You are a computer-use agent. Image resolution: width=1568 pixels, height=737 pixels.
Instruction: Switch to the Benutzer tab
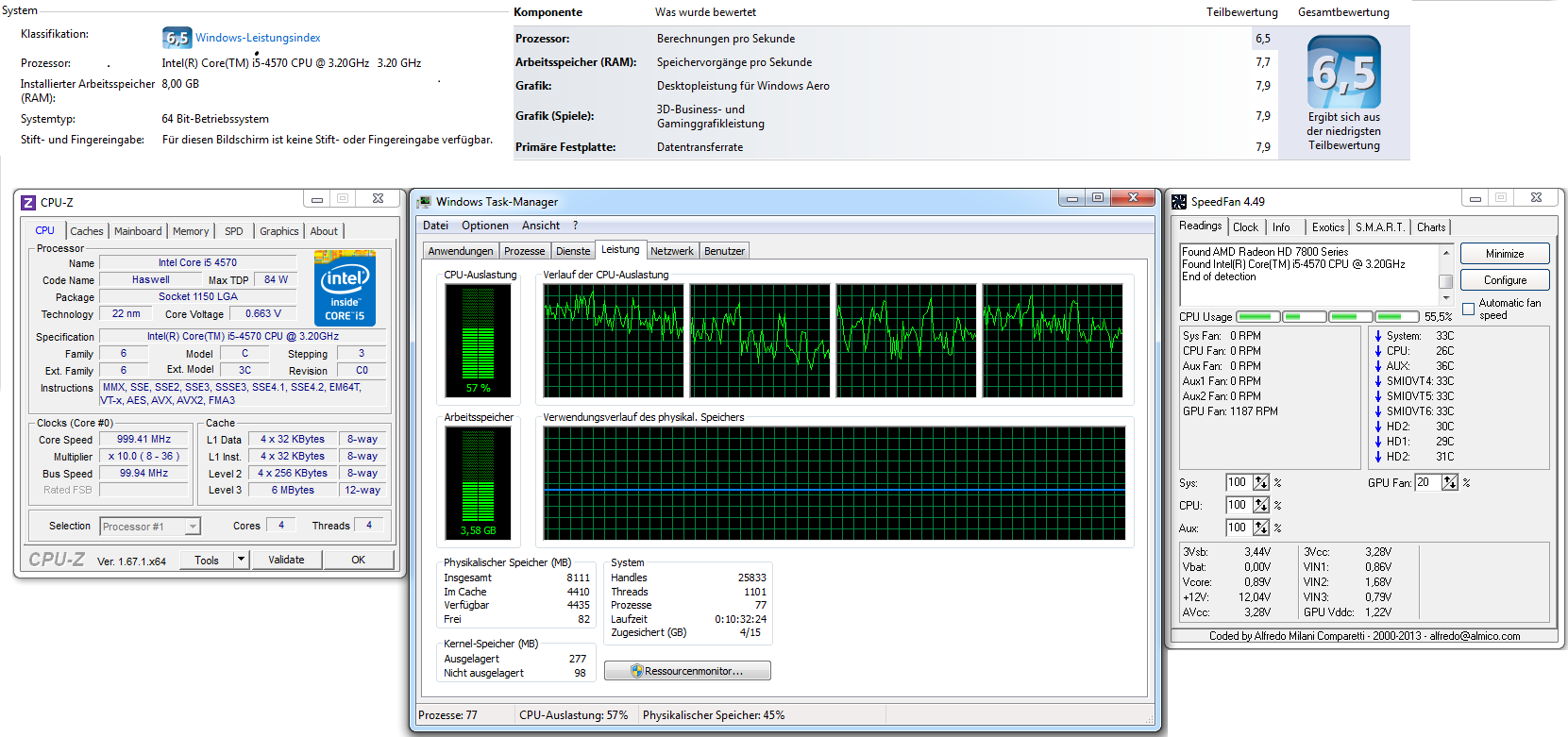click(x=724, y=251)
